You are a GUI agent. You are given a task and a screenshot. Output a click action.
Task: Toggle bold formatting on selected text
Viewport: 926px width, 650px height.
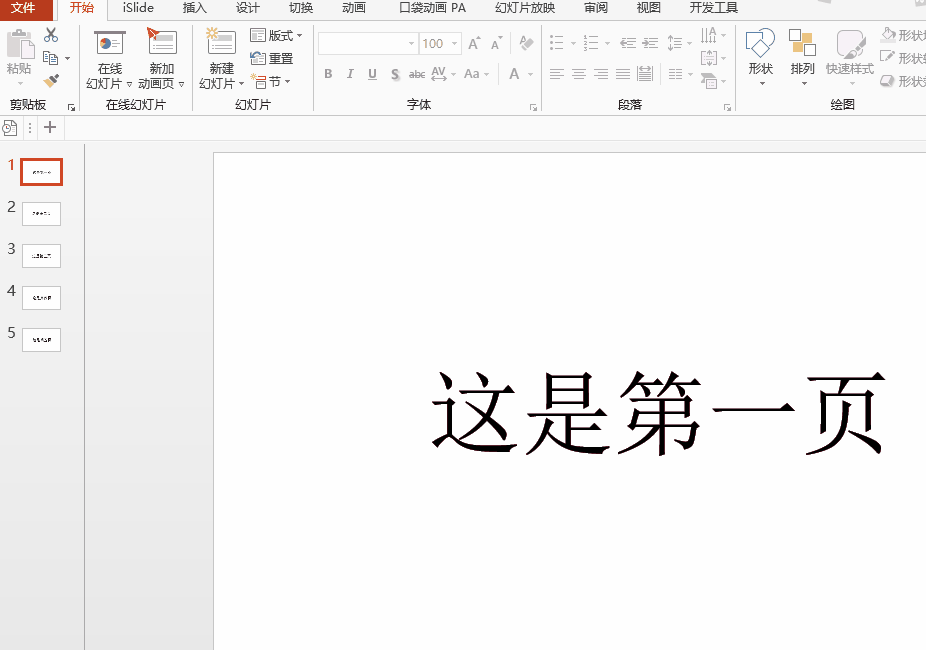(x=328, y=74)
